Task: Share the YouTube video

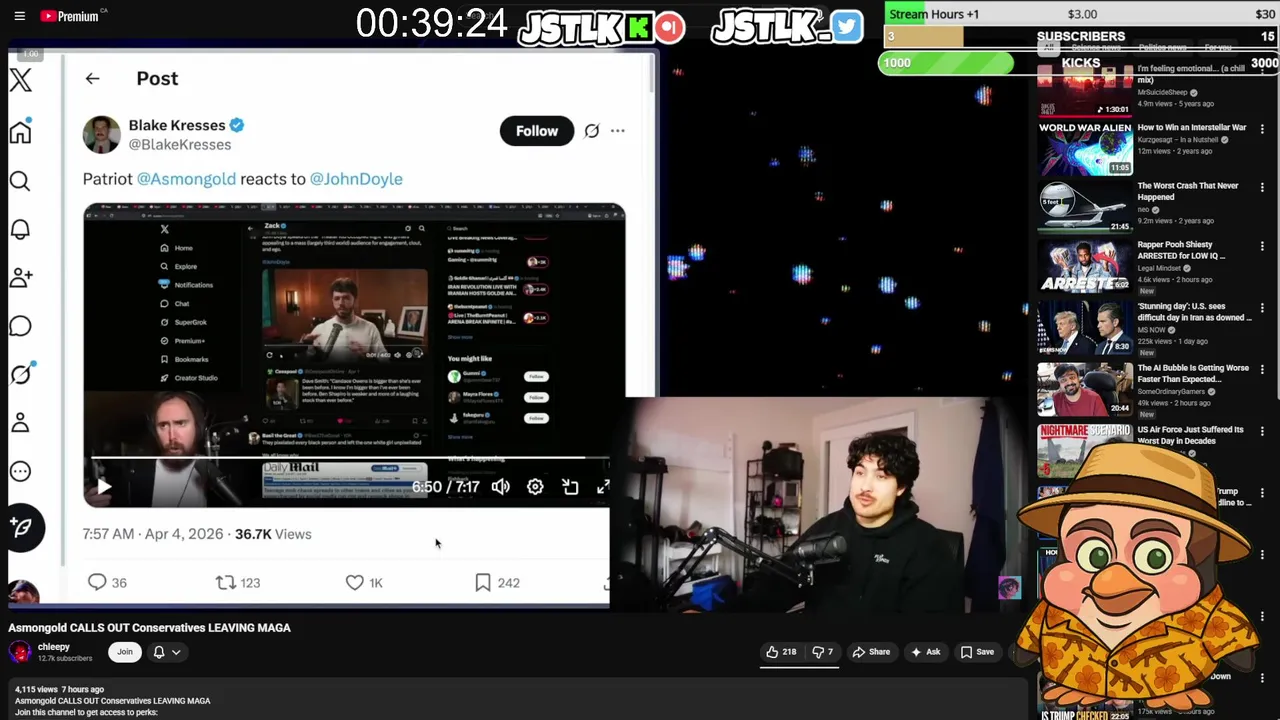Action: pyautogui.click(x=871, y=652)
